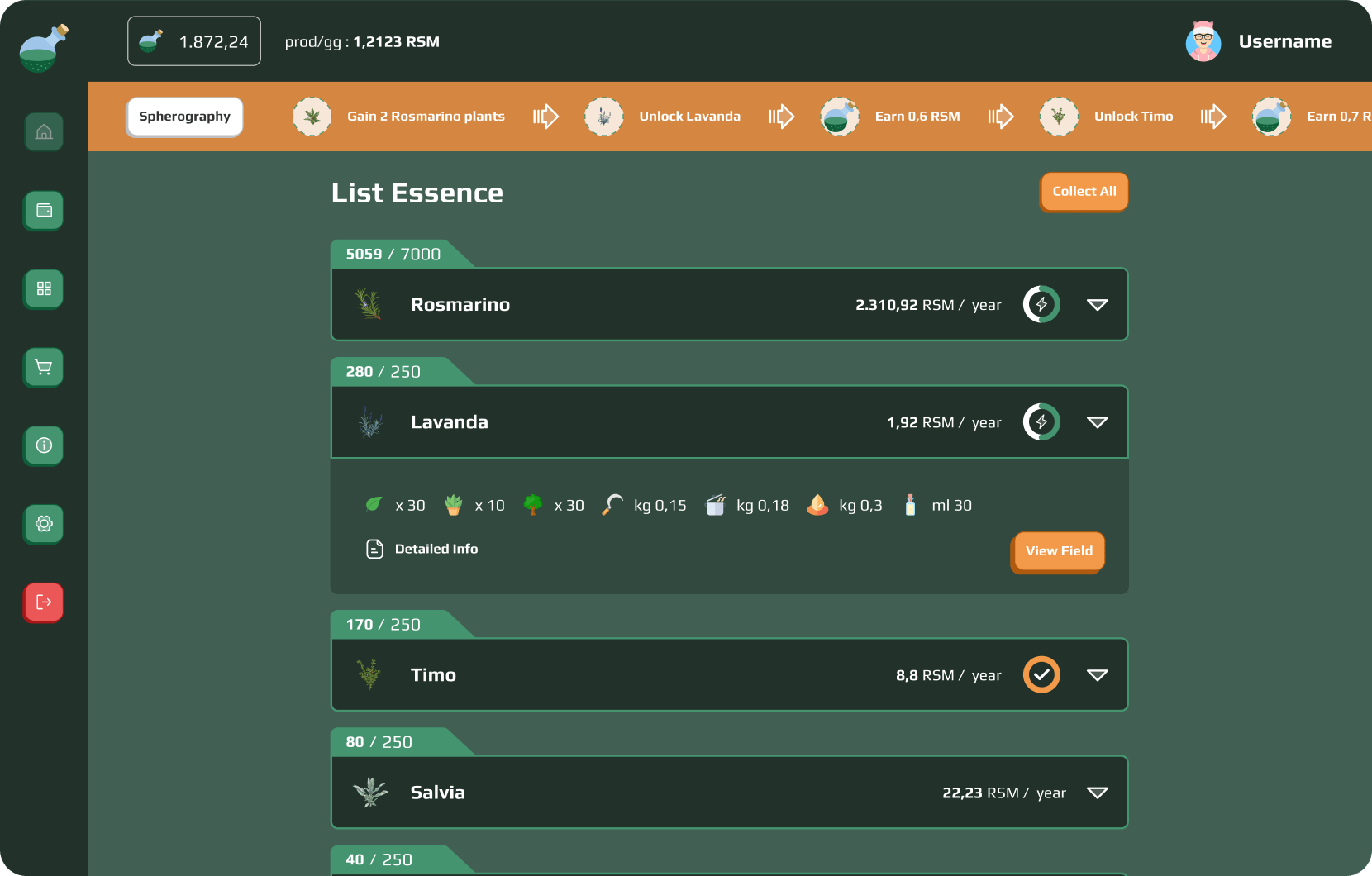Open the info icon in sidebar
This screenshot has width=1372, height=876.
[44, 445]
